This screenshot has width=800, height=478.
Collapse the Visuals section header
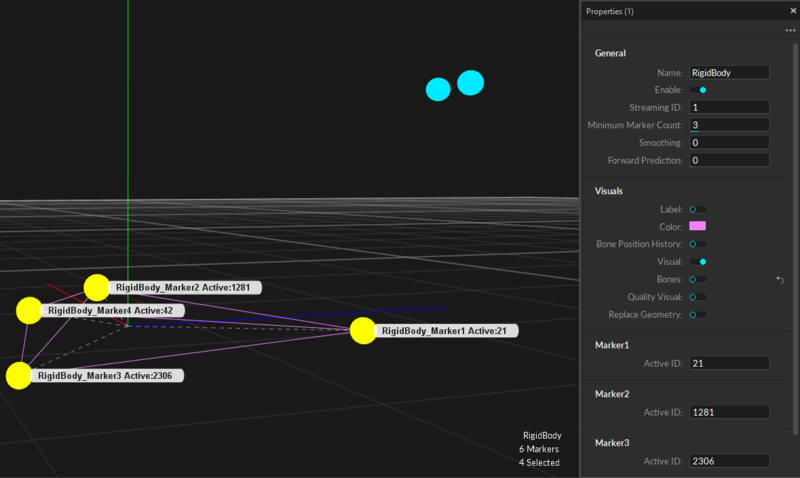coord(609,190)
